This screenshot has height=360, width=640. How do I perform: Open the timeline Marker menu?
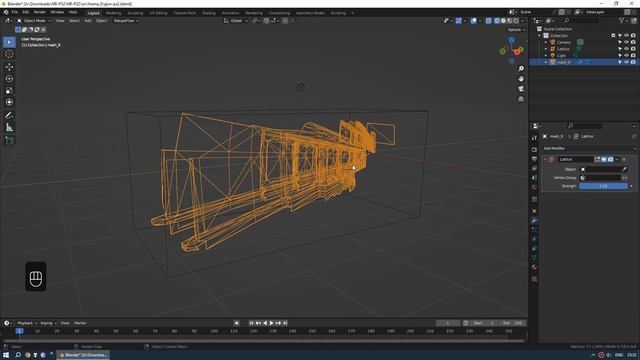coord(80,323)
